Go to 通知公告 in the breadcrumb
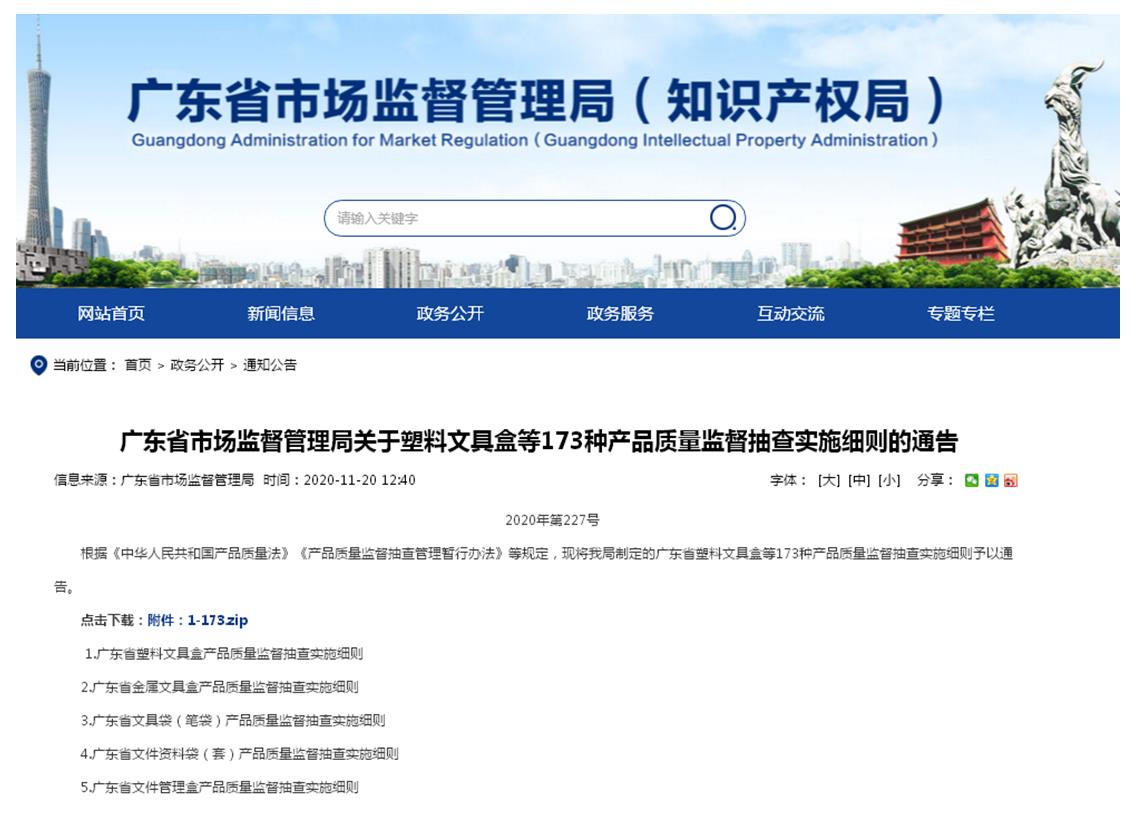 point(269,365)
